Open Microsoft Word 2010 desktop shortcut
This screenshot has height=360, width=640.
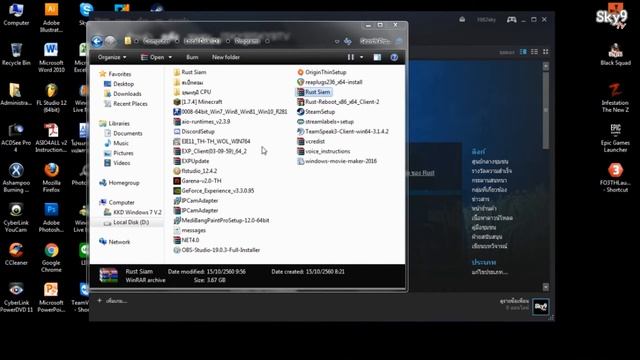[x=51, y=57]
